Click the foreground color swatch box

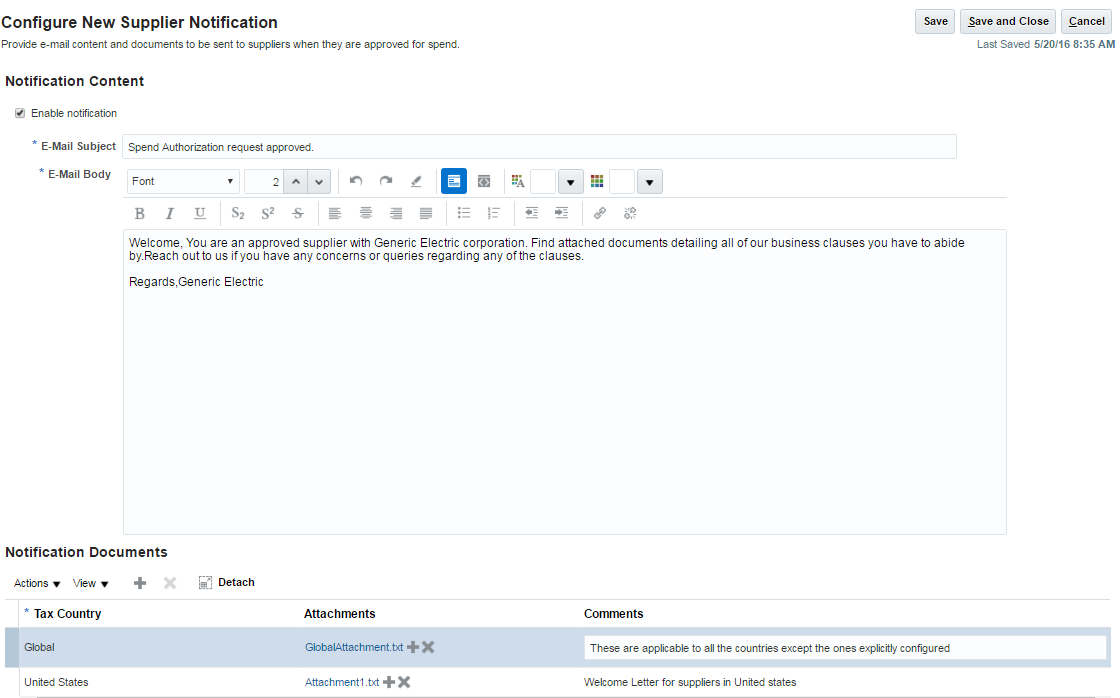(543, 181)
